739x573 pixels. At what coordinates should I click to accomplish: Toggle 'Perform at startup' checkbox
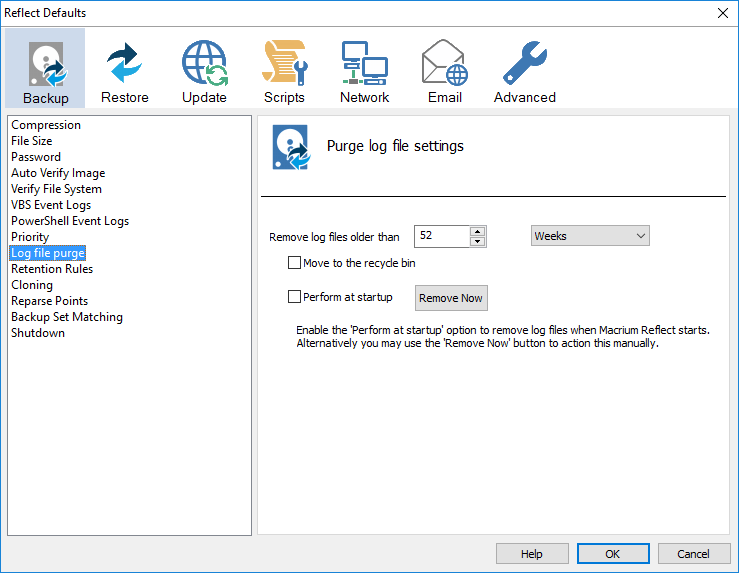294,297
